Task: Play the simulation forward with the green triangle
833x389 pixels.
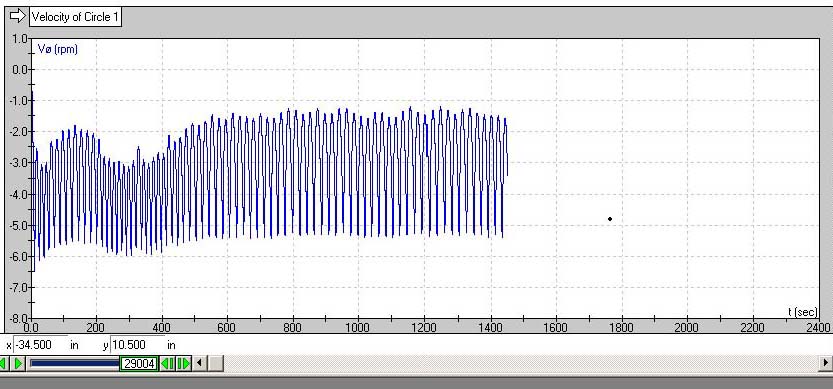Action: [18, 363]
